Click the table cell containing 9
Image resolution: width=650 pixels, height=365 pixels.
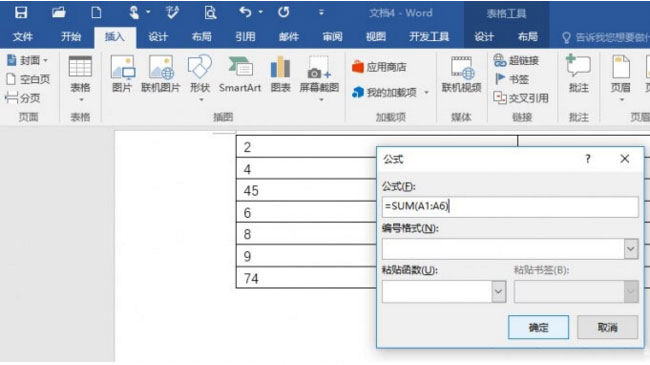click(x=306, y=256)
